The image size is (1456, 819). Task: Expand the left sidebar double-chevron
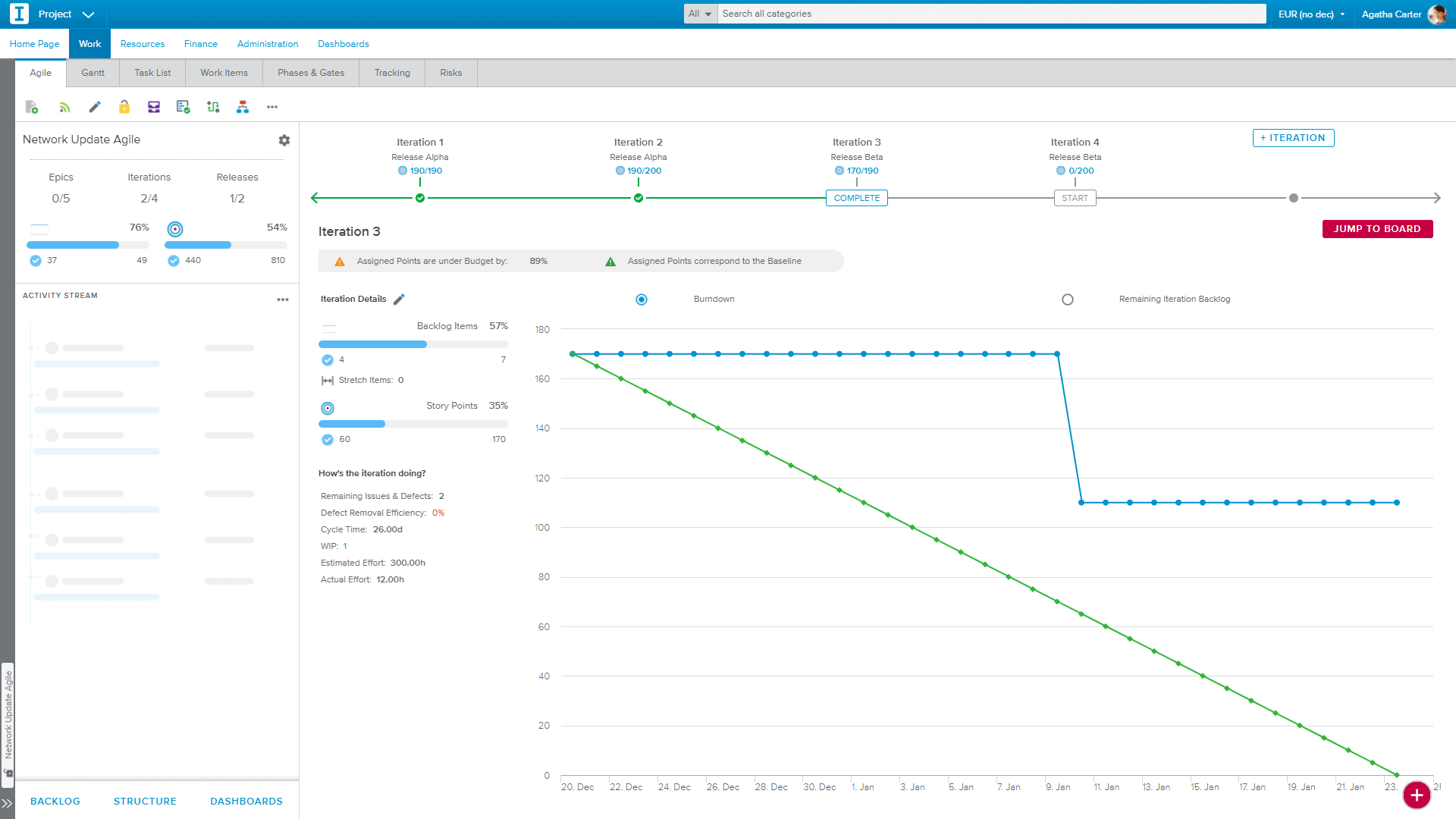(7, 803)
